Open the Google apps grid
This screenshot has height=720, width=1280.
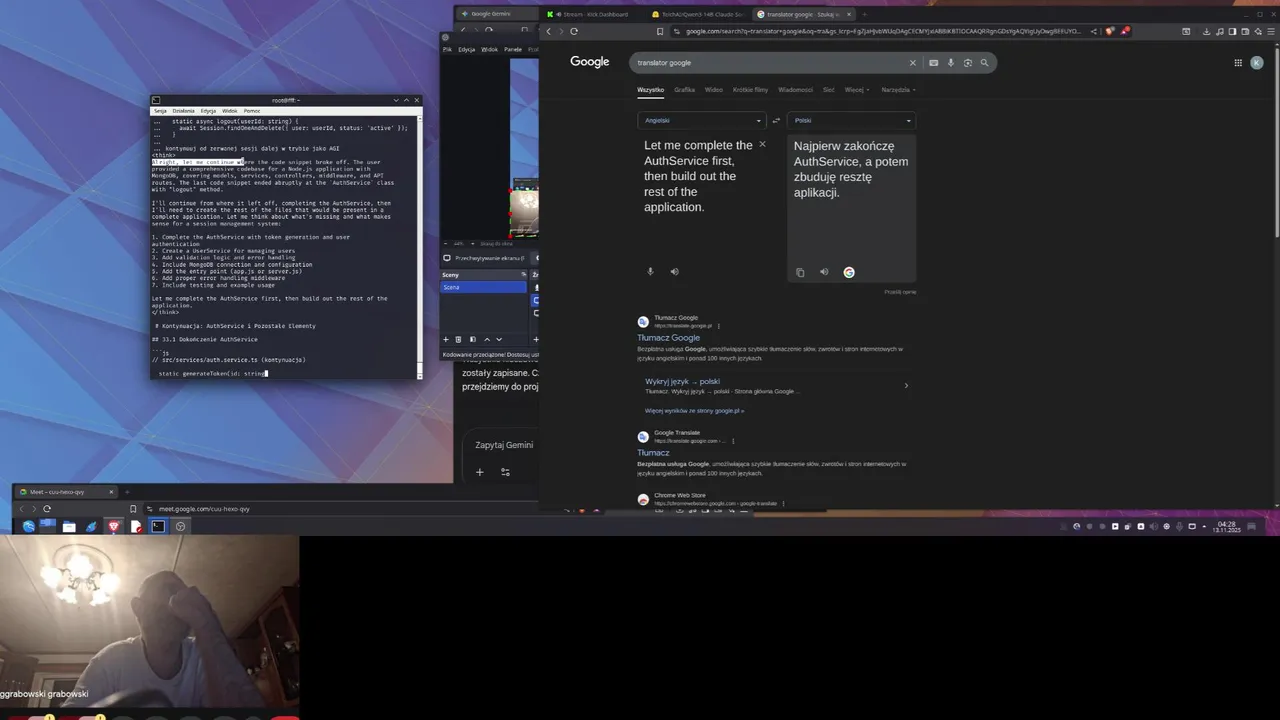click(1238, 63)
